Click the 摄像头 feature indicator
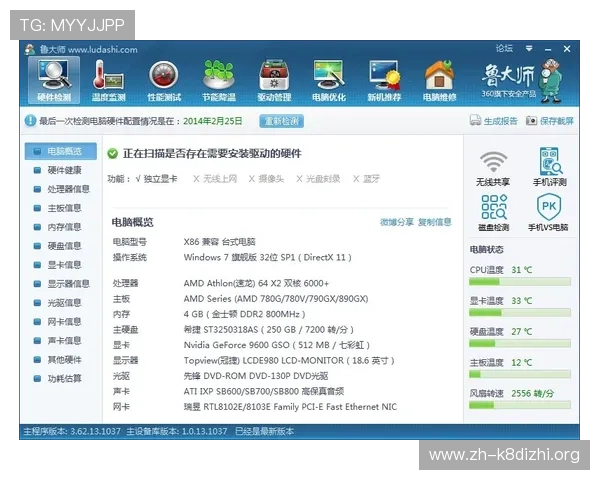Image resolution: width=600 pixels, height=480 pixels. coord(266,179)
